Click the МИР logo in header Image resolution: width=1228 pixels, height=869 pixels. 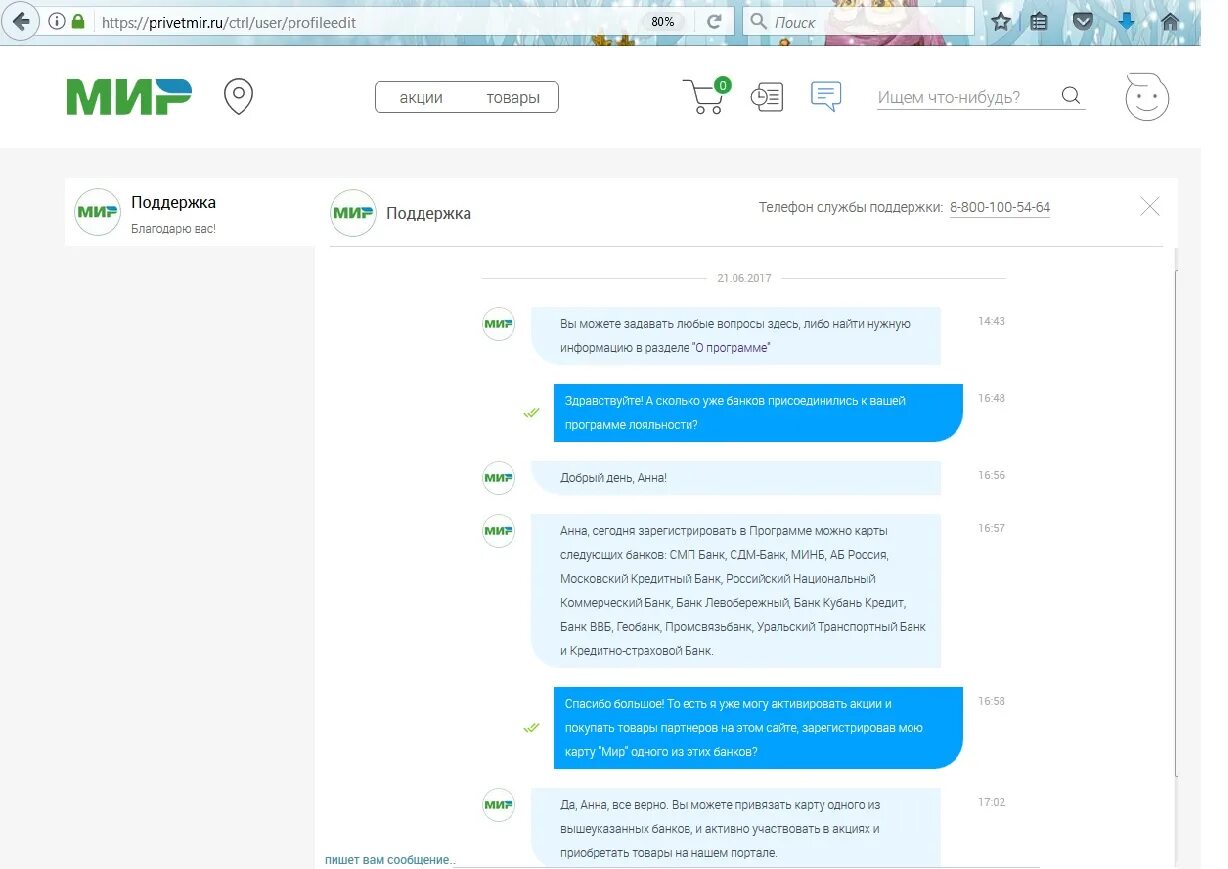tap(129, 97)
